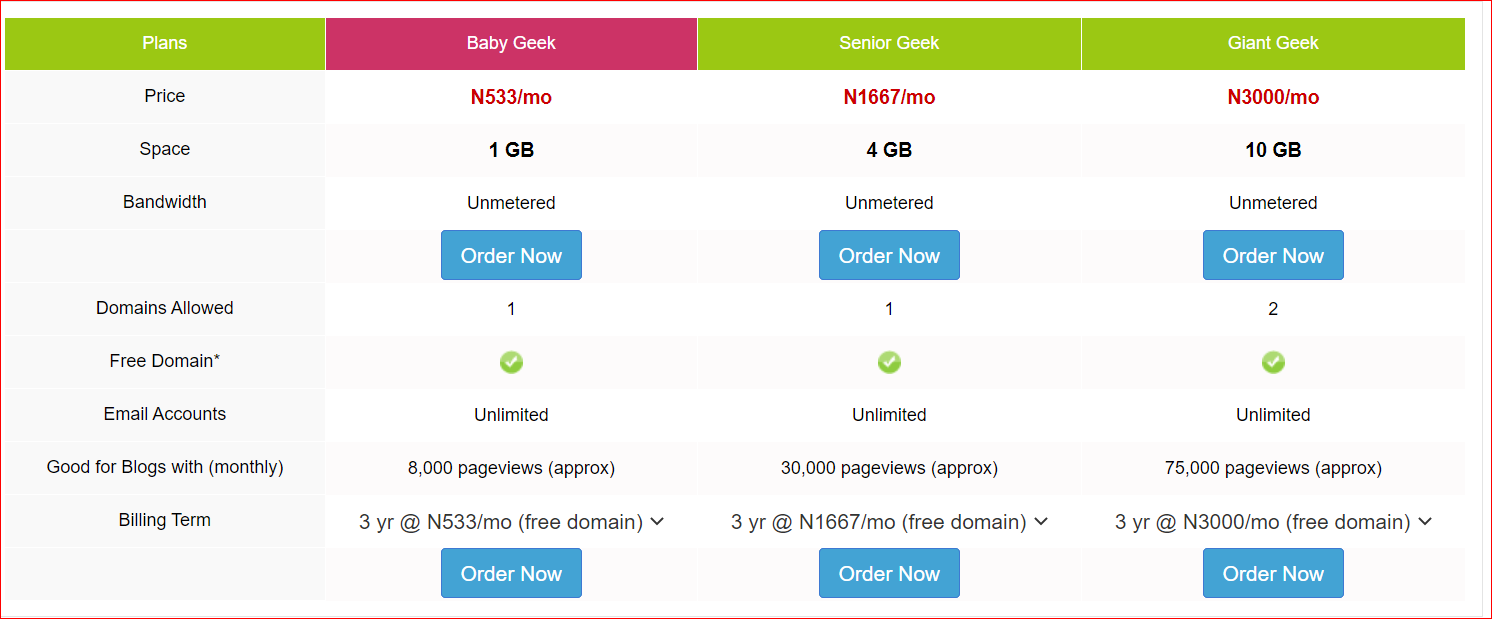This screenshot has width=1492, height=619.
Task: Select the Giant Geek plan header
Action: (1273, 43)
